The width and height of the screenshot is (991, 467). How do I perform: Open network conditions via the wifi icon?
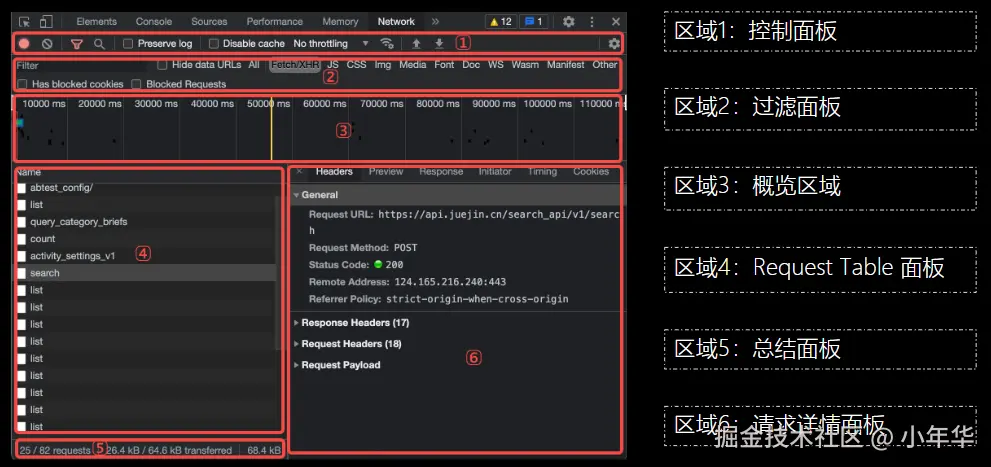click(386, 44)
